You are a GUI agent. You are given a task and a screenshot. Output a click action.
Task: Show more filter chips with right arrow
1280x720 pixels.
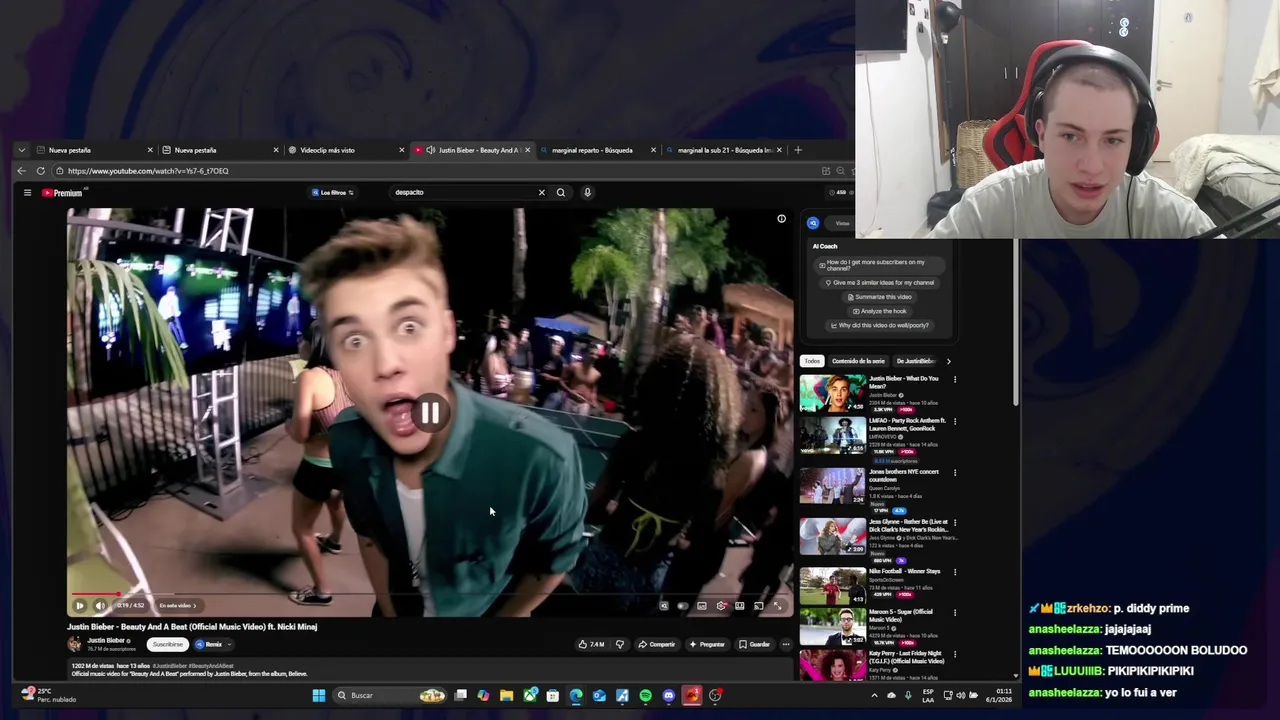pyautogui.click(x=948, y=361)
